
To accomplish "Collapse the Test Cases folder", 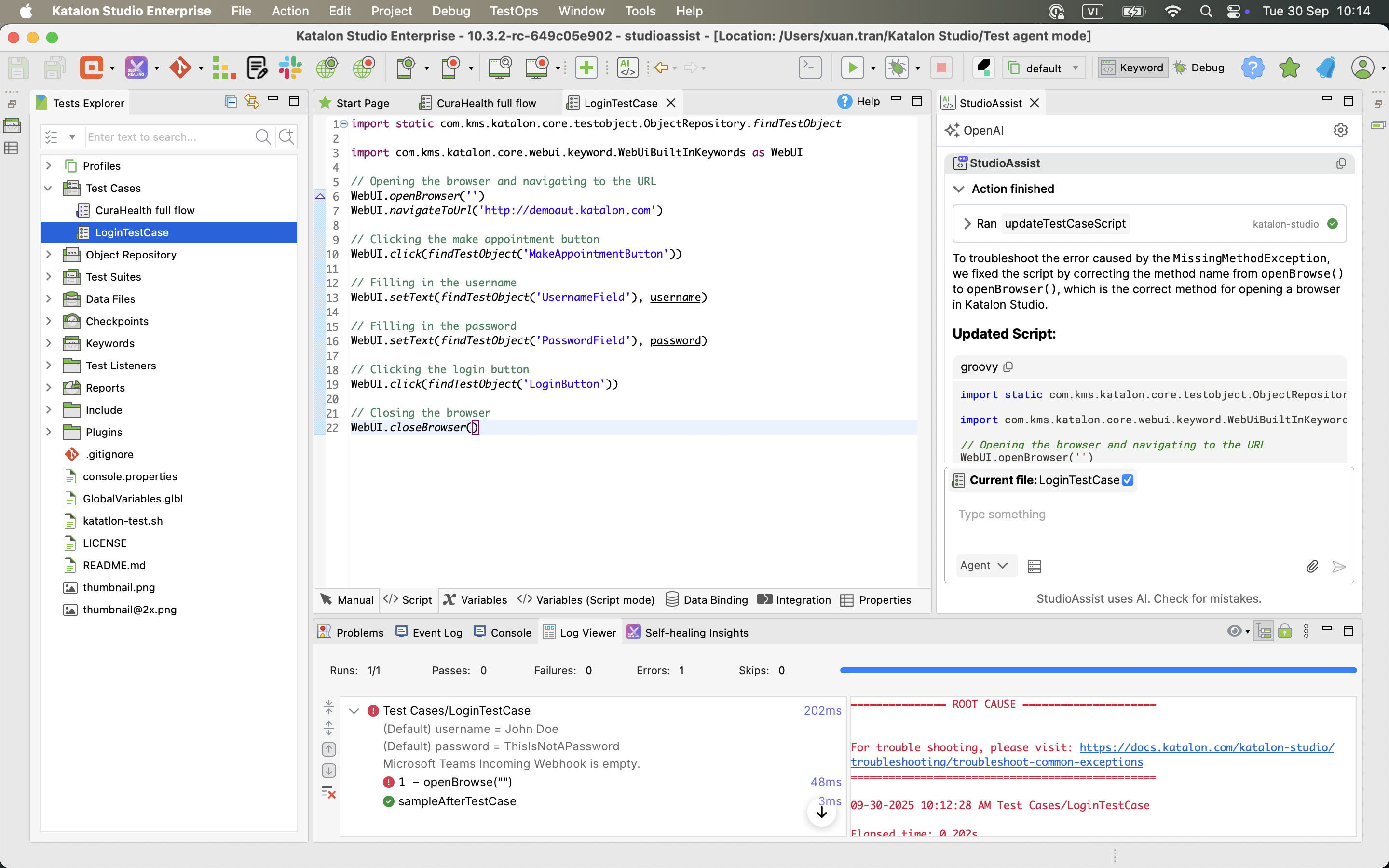I will 48,188.
